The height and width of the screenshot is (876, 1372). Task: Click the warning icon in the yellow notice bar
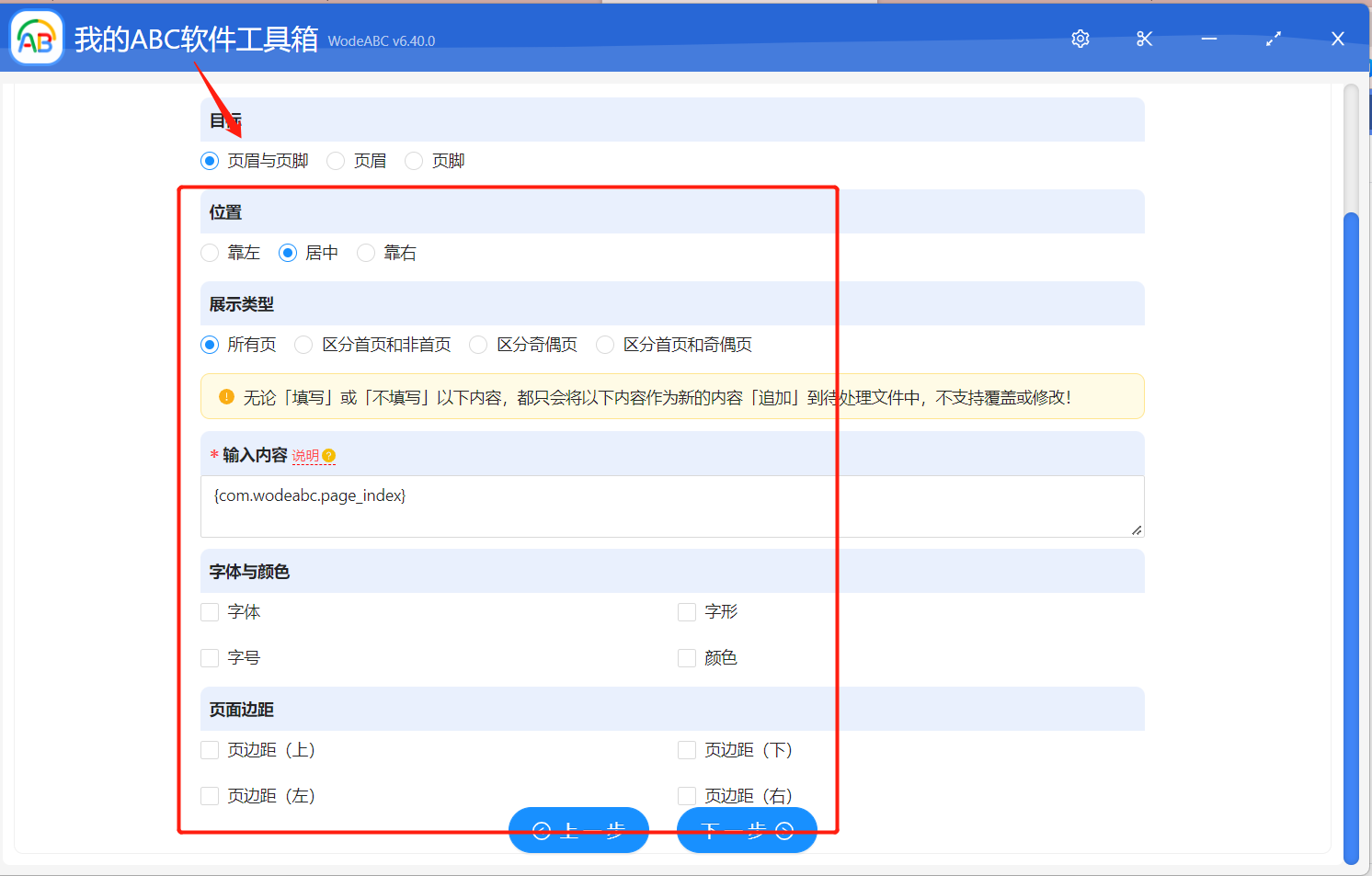pos(225,395)
